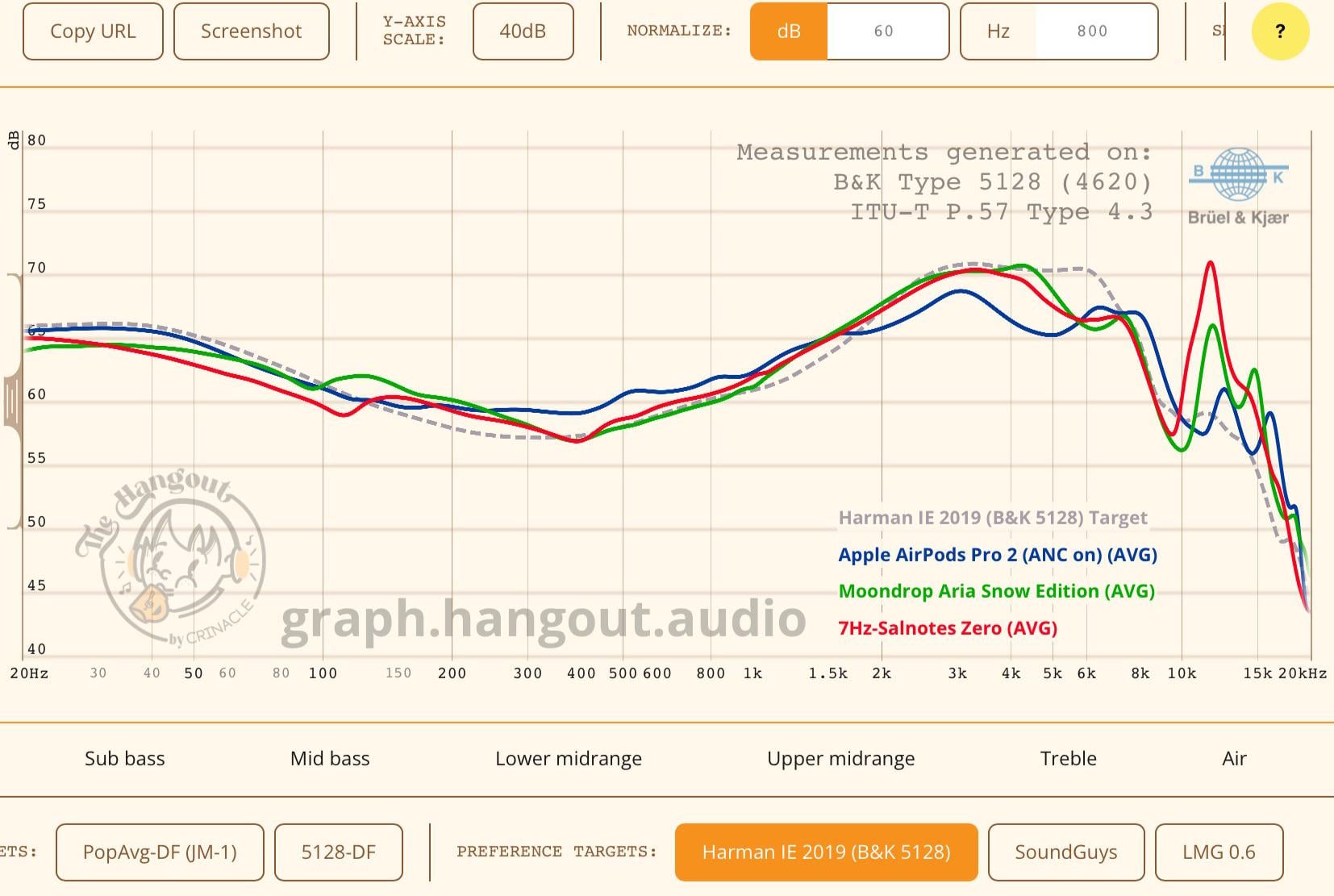1334x896 pixels.
Task: Zoom into the Sub bass band
Action: 125,758
